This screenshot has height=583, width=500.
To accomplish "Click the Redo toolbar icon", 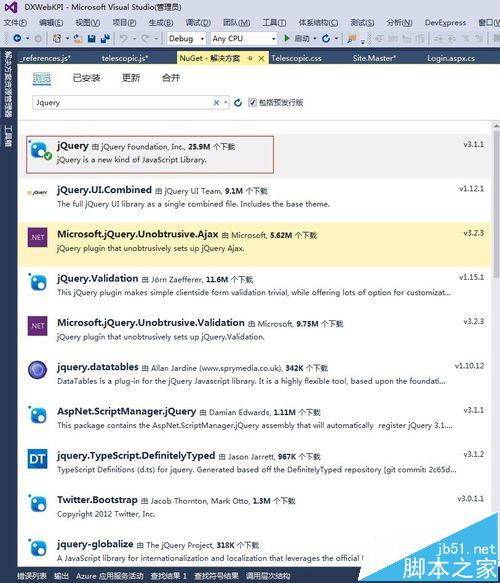I will pos(145,38).
